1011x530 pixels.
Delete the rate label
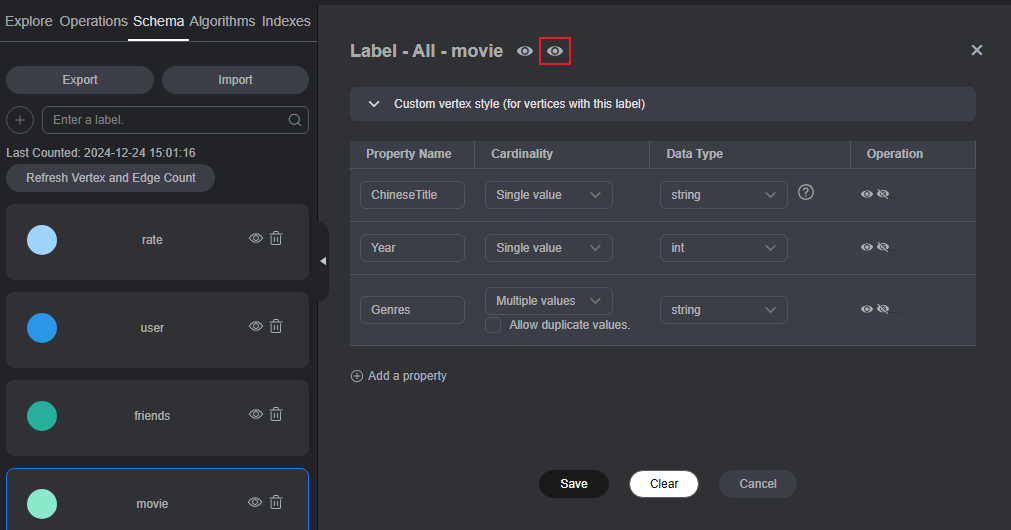pyautogui.click(x=276, y=239)
